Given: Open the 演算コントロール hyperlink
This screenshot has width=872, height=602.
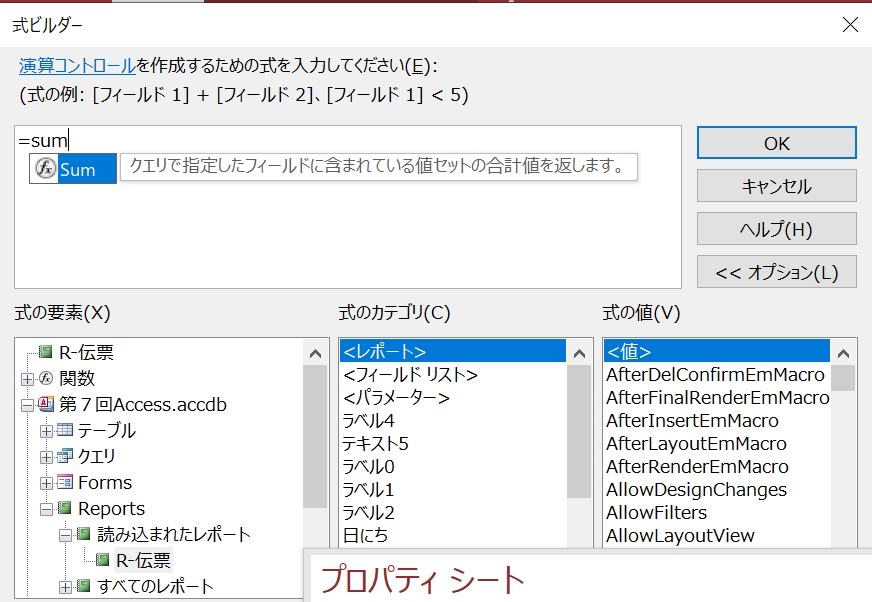Looking at the screenshot, I should [x=77, y=66].
